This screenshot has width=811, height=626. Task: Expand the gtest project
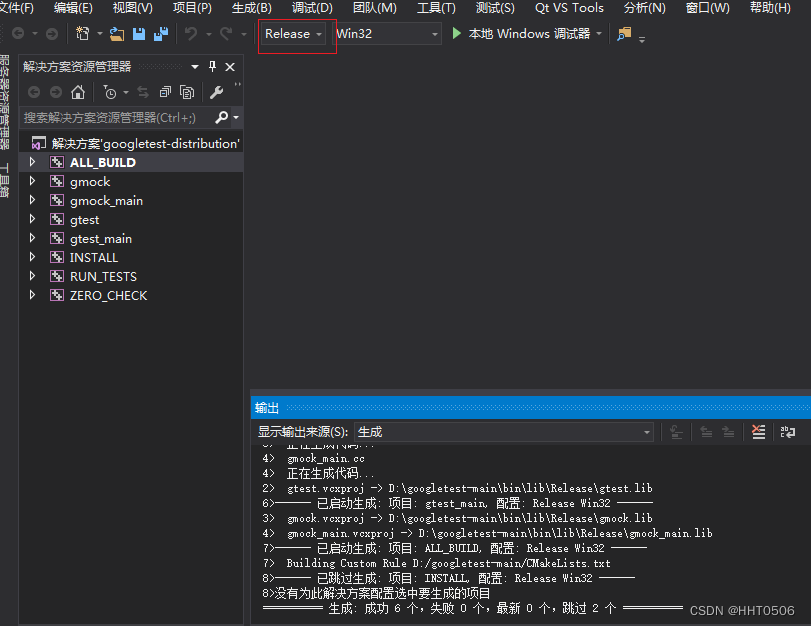(x=32, y=219)
